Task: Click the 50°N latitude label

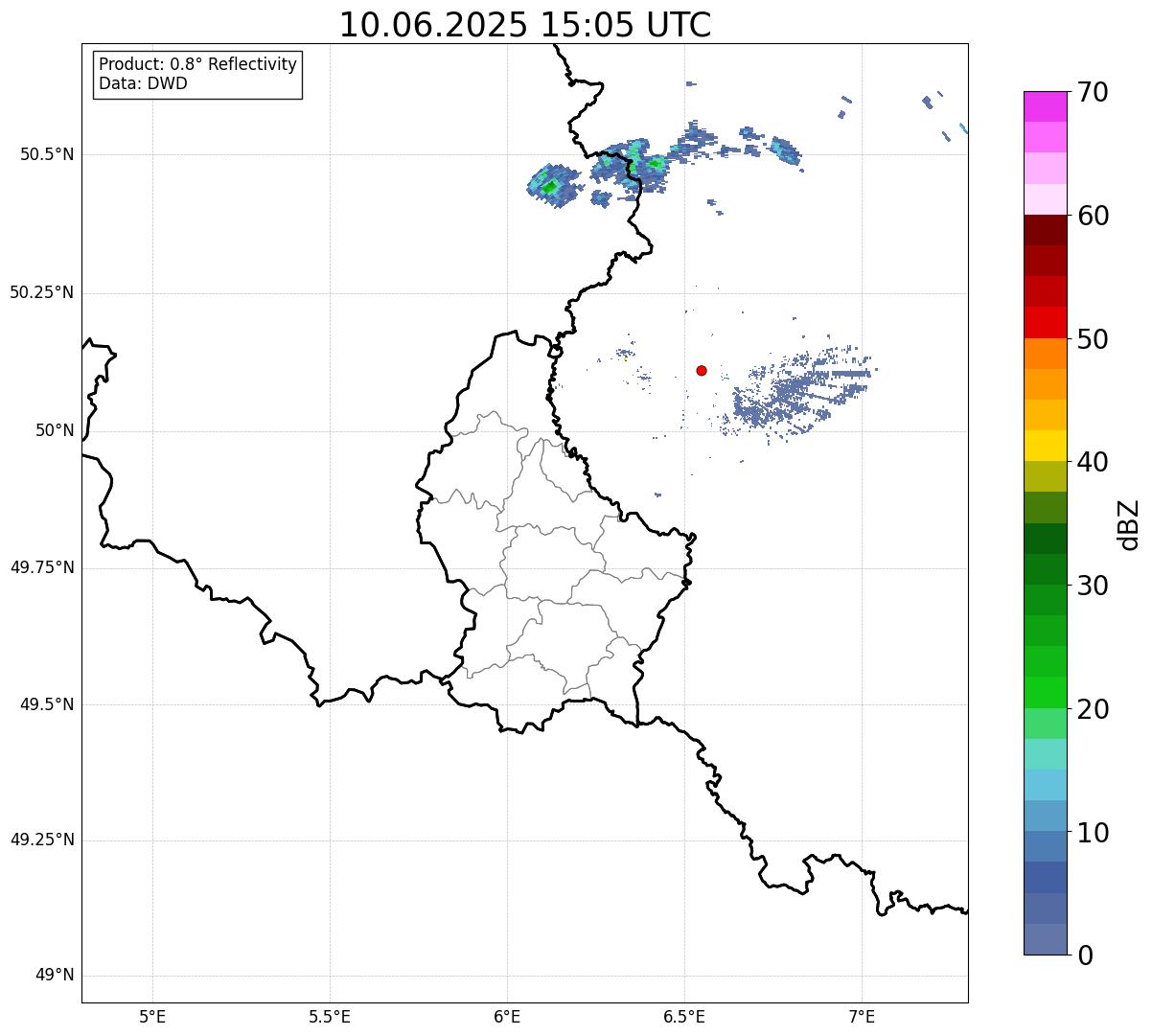Action: (55, 430)
